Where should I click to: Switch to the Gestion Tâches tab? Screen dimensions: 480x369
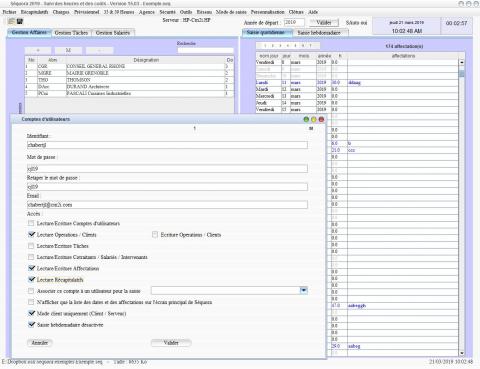pyautogui.click(x=71, y=33)
